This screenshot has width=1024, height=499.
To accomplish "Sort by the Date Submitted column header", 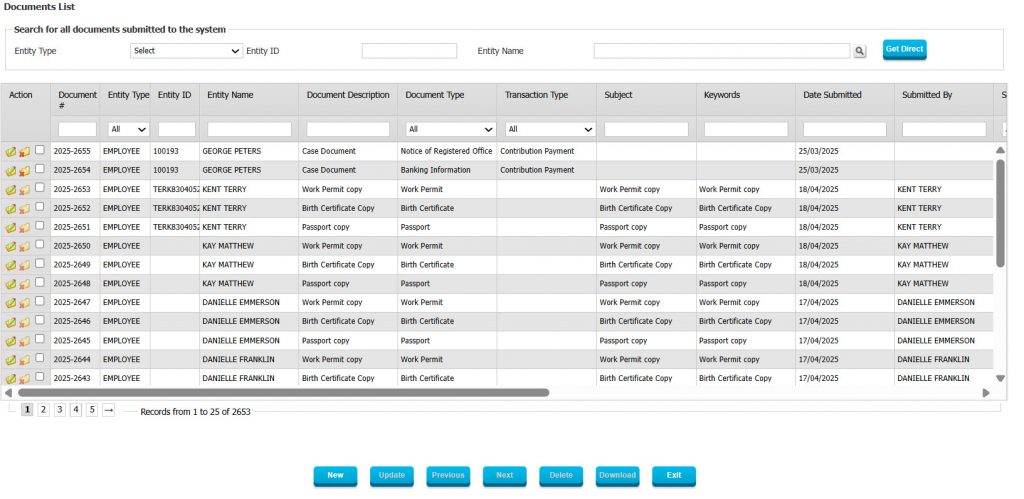I will tap(832, 95).
